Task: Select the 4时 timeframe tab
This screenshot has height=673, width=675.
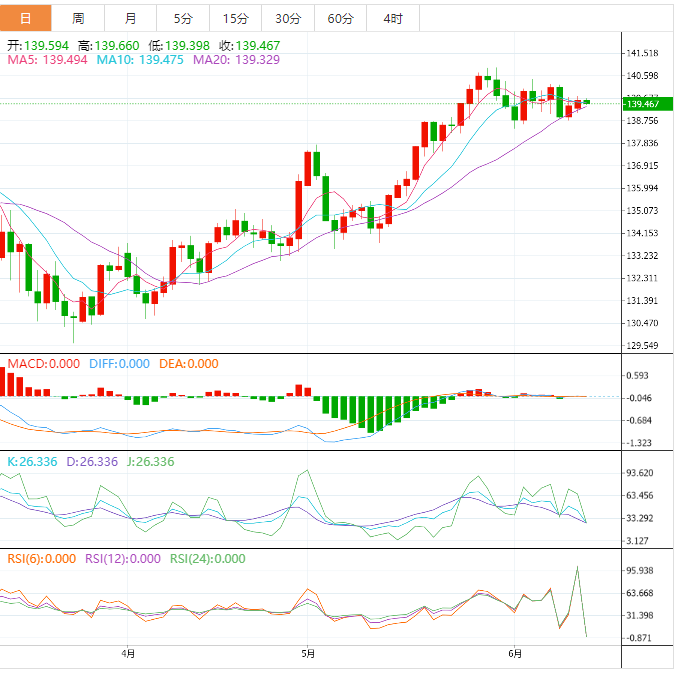Action: (x=393, y=18)
